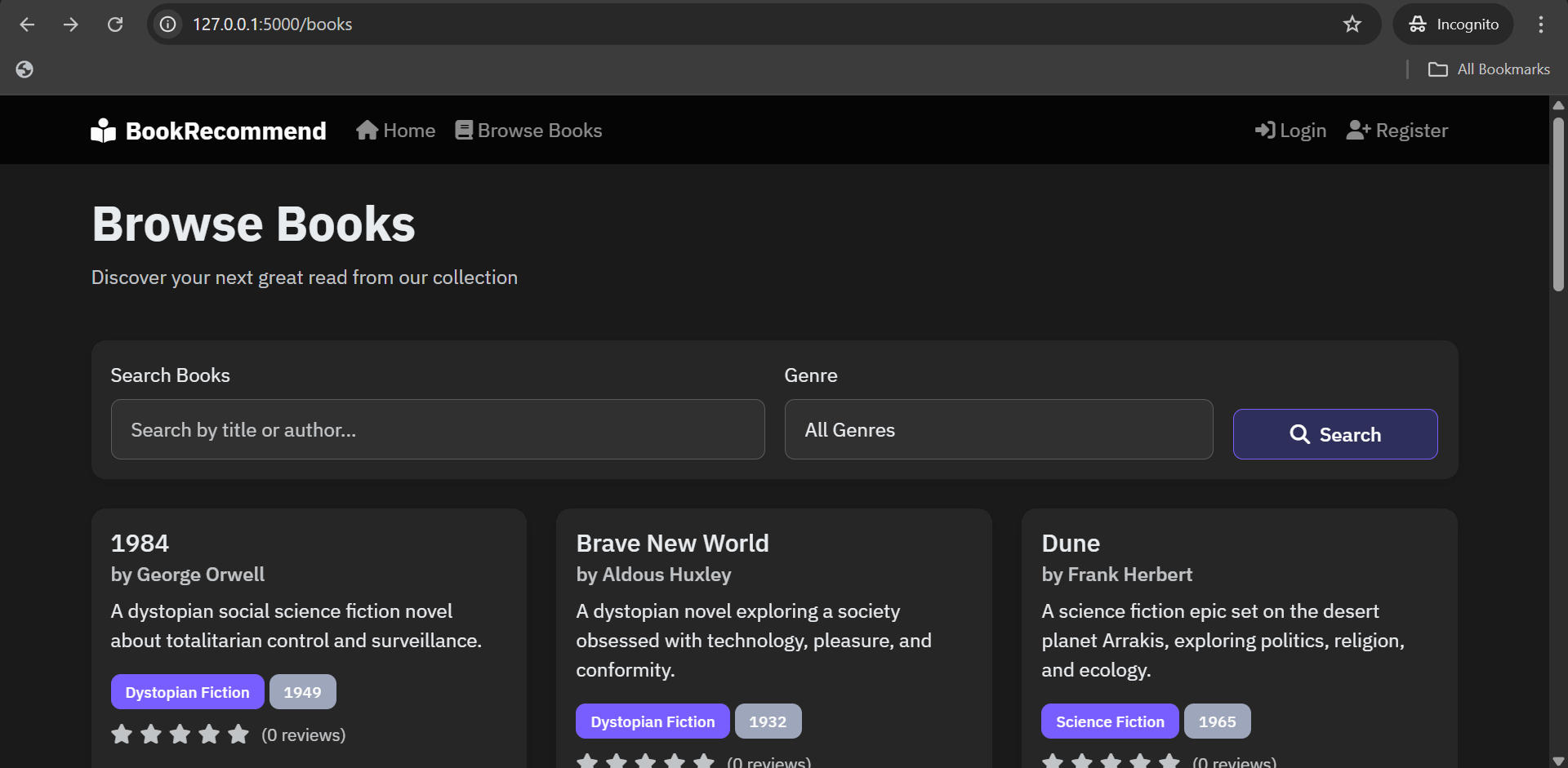Open the Chrome three-dot menu
This screenshot has width=1568, height=768.
1540,24
